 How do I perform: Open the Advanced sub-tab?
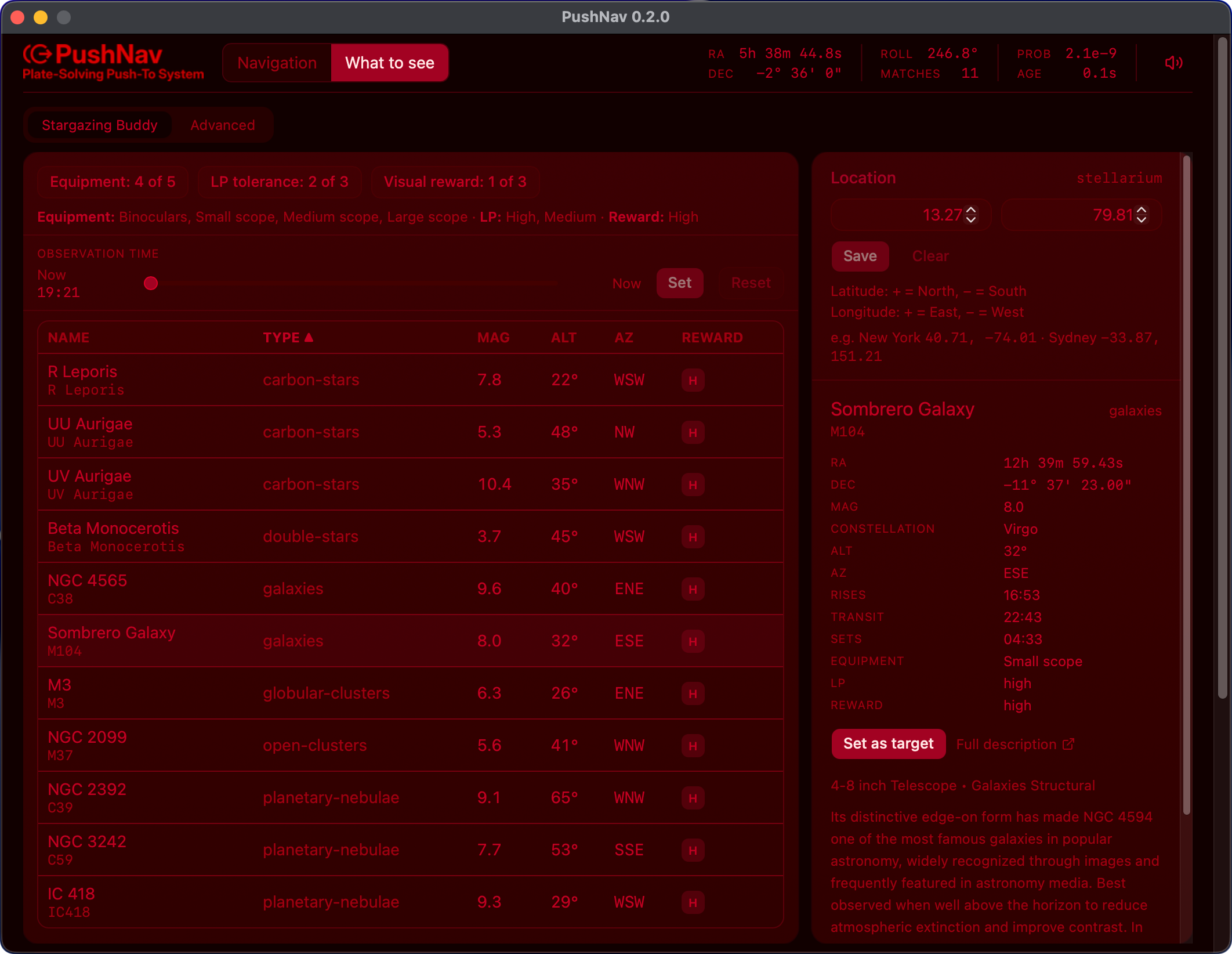pos(223,125)
